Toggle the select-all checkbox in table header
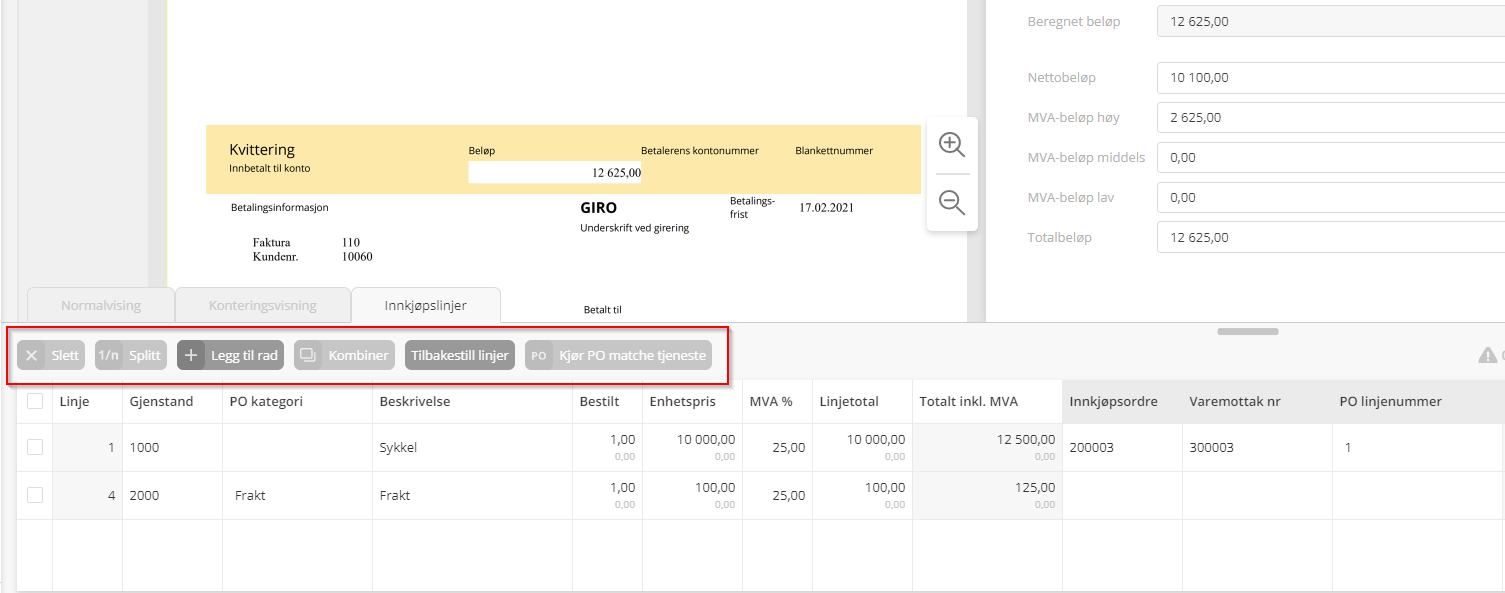 click(x=35, y=401)
